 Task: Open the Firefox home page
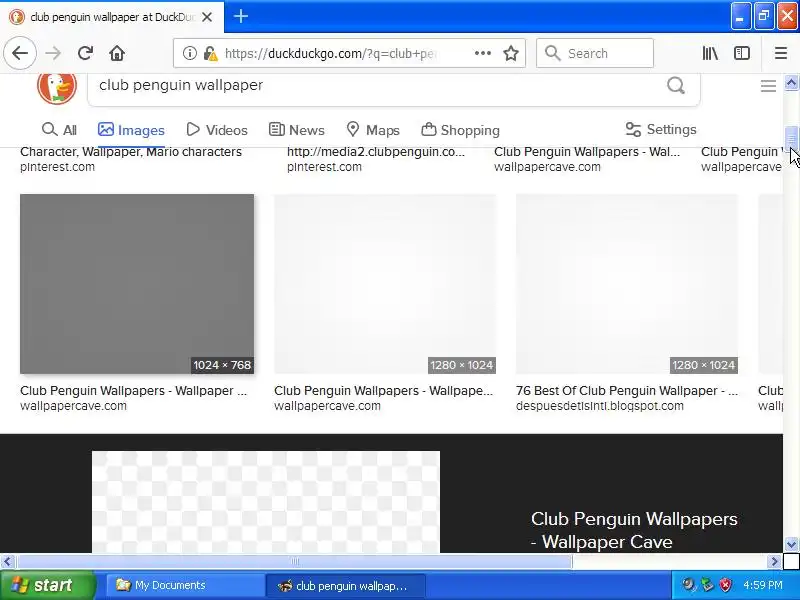117,53
